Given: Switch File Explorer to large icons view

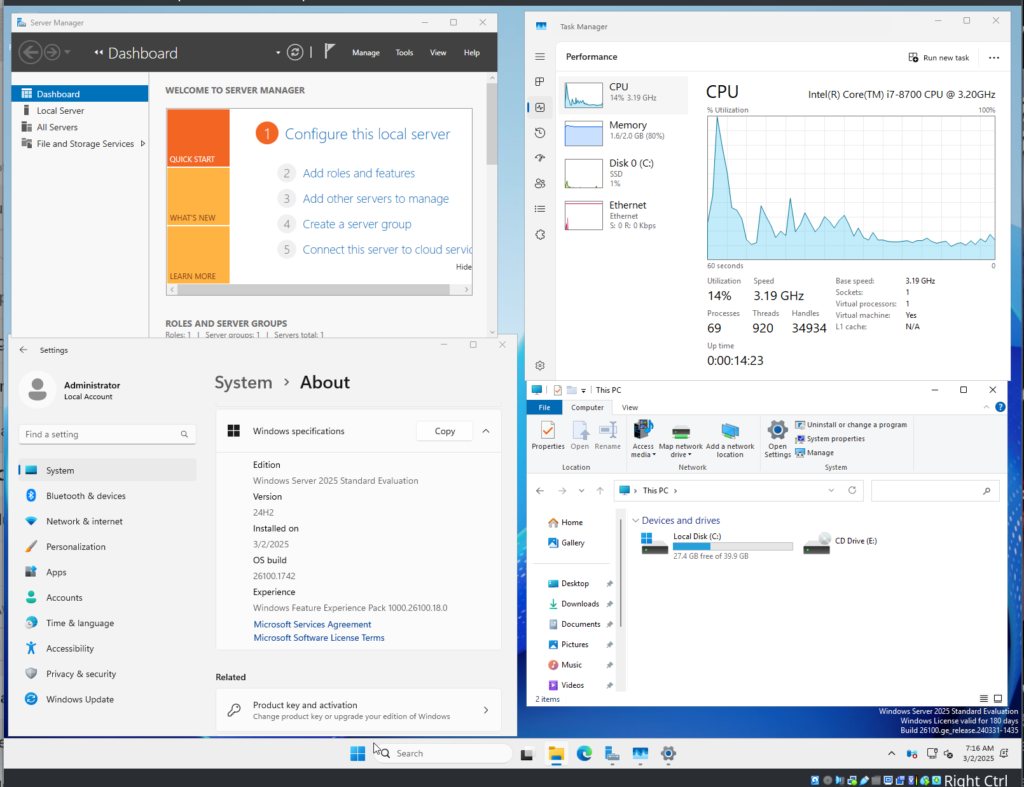Looking at the screenshot, I should coord(998,698).
